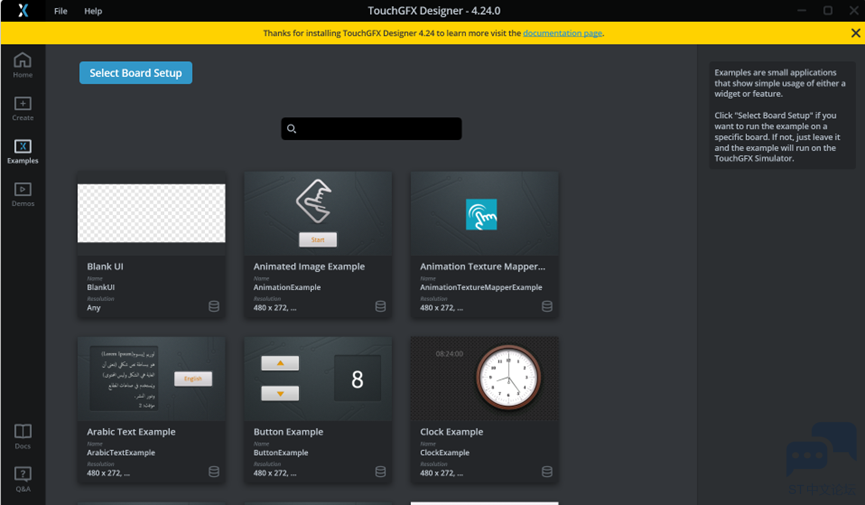Open the Home sidebar icon
865x505 pixels.
(23, 65)
